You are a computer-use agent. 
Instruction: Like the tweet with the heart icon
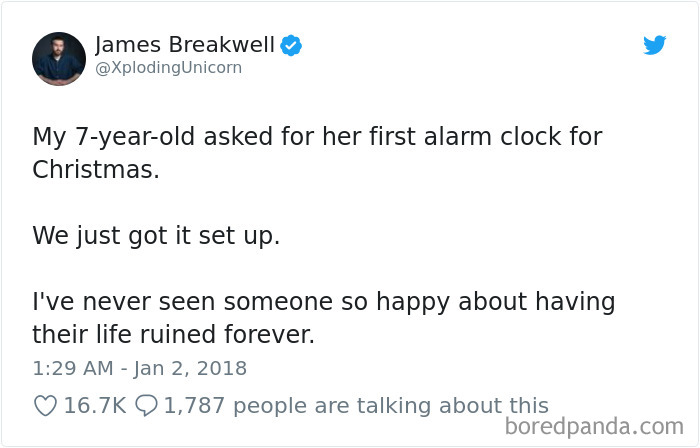(44, 405)
